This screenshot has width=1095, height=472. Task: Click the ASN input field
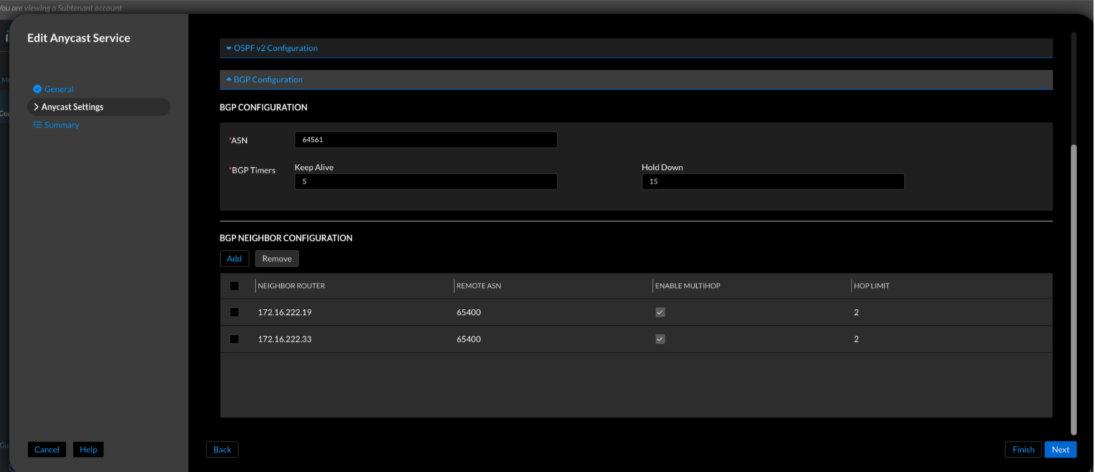click(425, 140)
